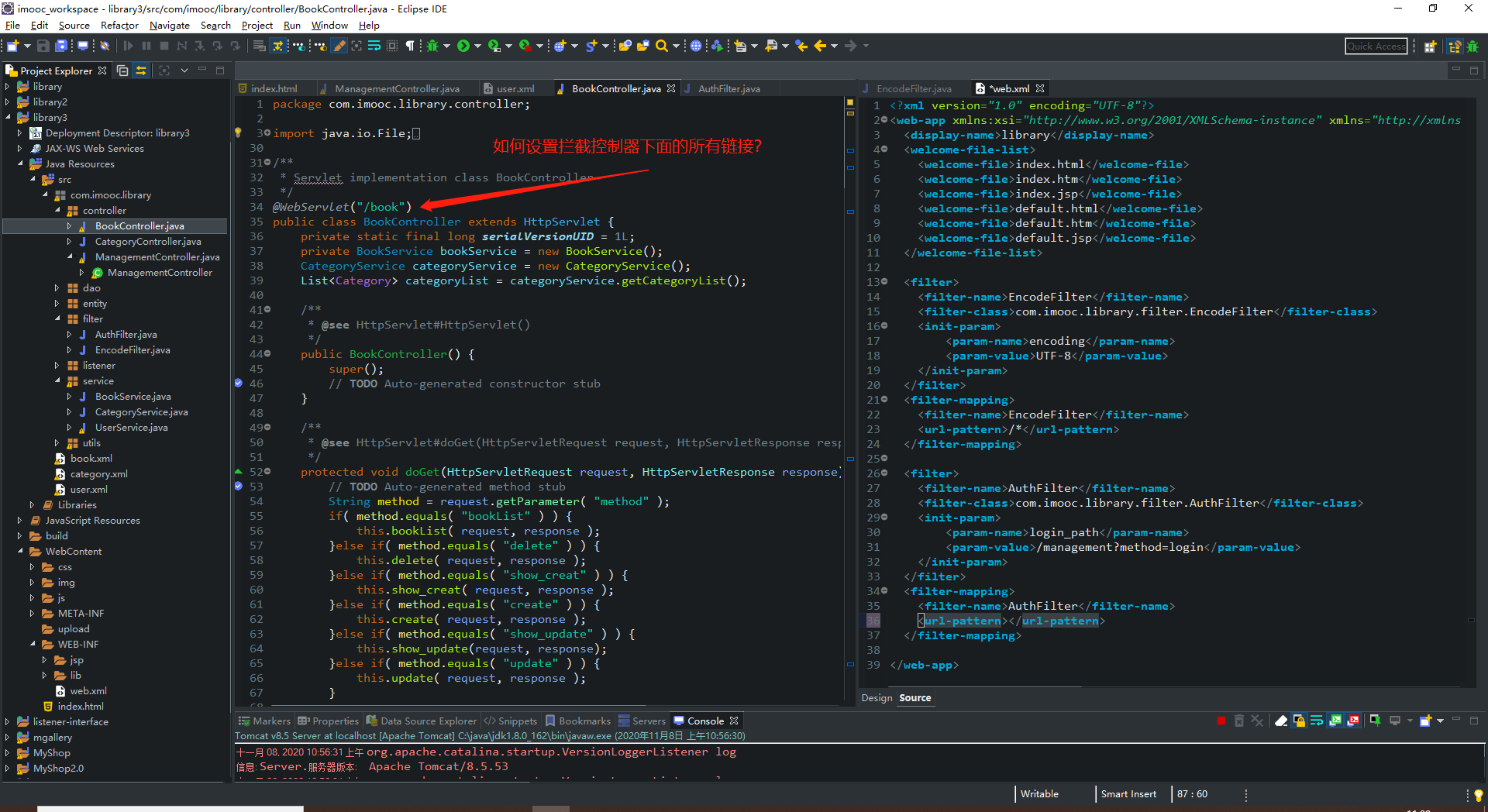Toggle Show Console When Standard Out Changes
This screenshot has width=1488, height=812.
click(1335, 721)
